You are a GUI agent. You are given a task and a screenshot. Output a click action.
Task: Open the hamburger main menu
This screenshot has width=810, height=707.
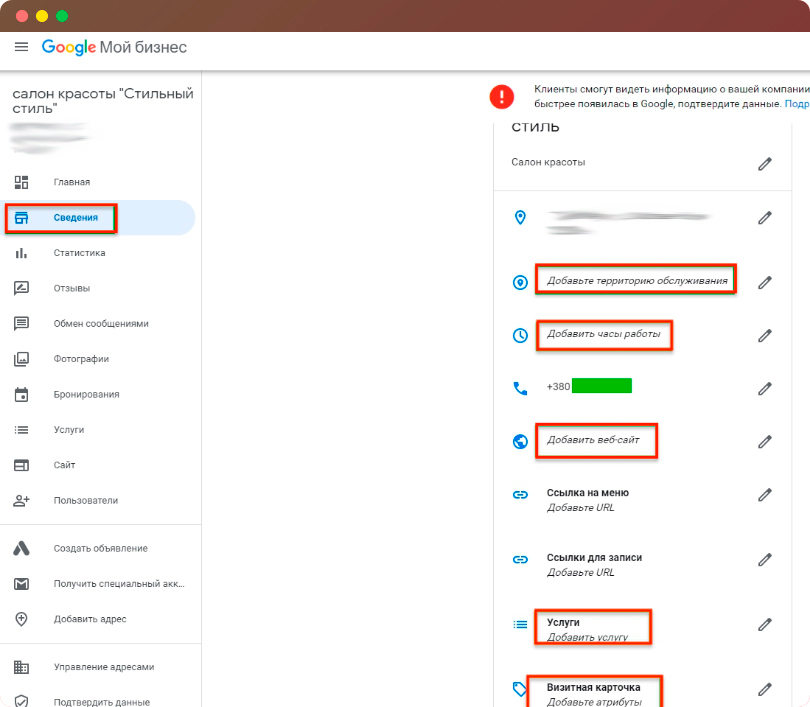[x=21, y=47]
